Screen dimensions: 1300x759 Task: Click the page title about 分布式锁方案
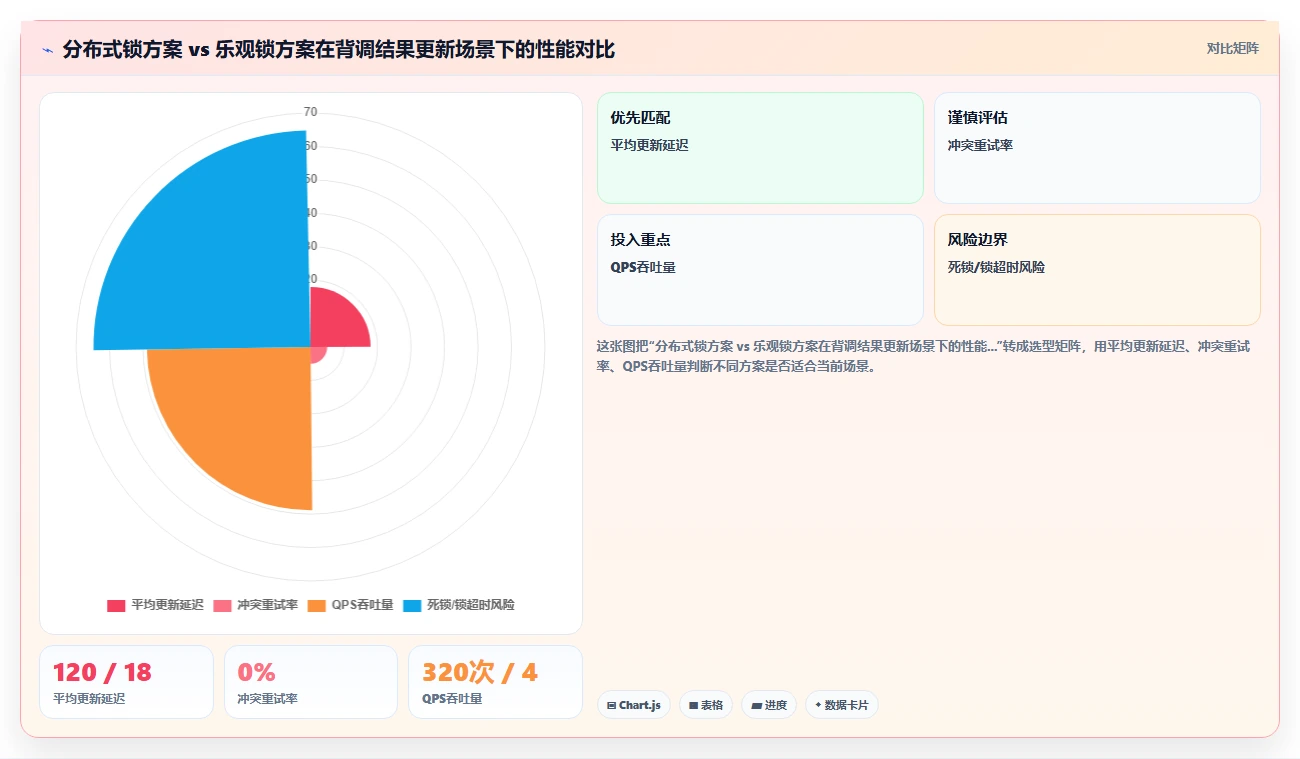(339, 49)
